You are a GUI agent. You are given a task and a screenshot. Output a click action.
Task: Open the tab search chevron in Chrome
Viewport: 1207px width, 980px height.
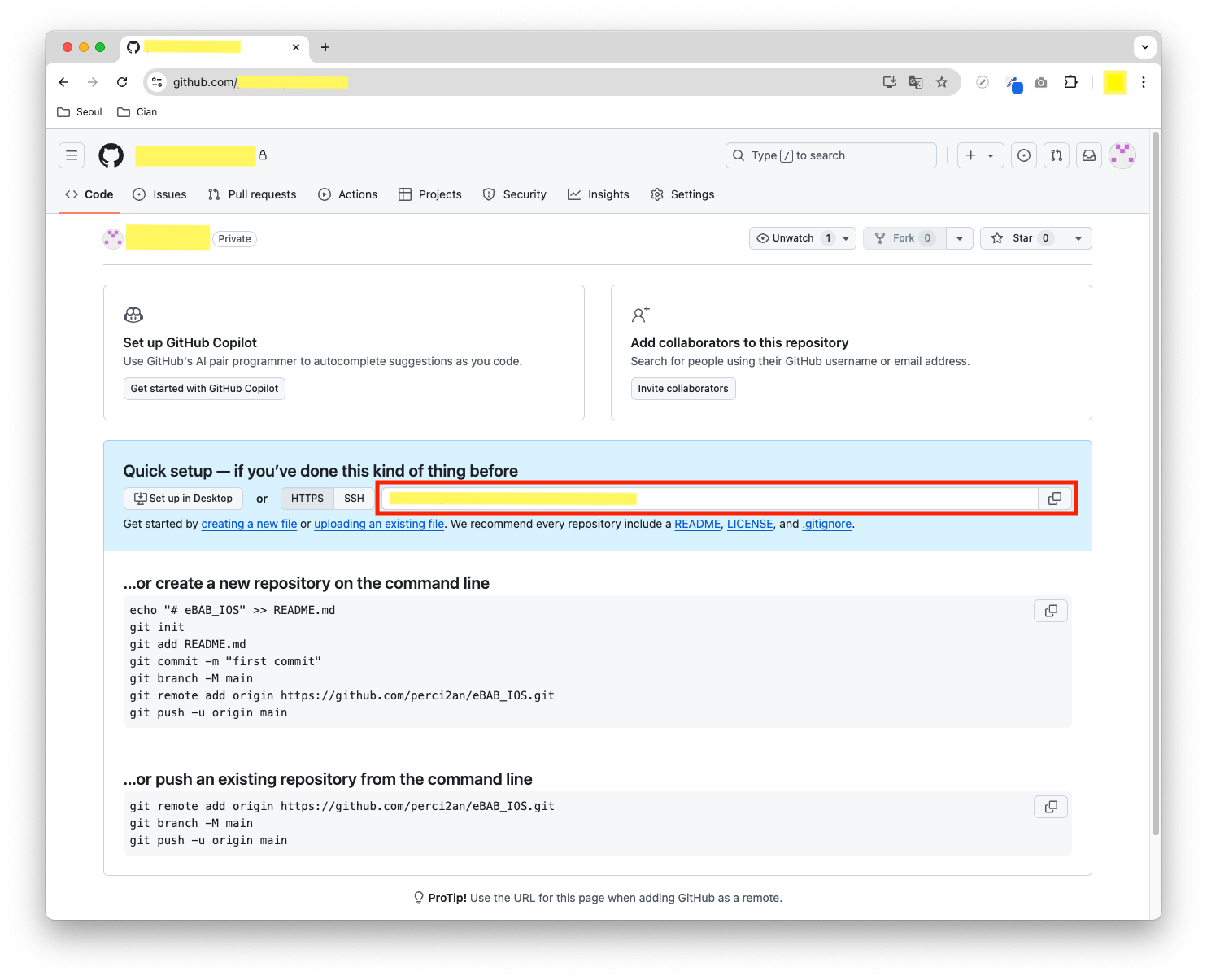tap(1145, 47)
